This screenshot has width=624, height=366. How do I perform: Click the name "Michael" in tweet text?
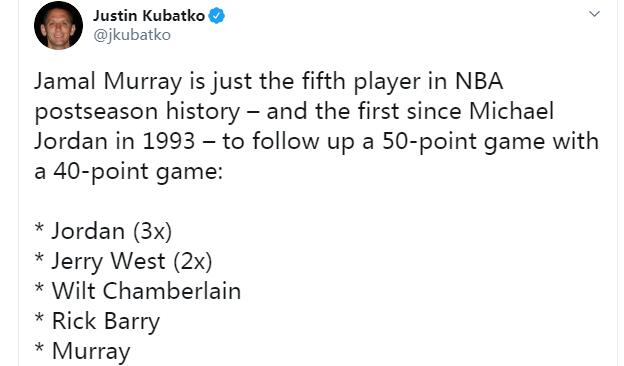511,111
